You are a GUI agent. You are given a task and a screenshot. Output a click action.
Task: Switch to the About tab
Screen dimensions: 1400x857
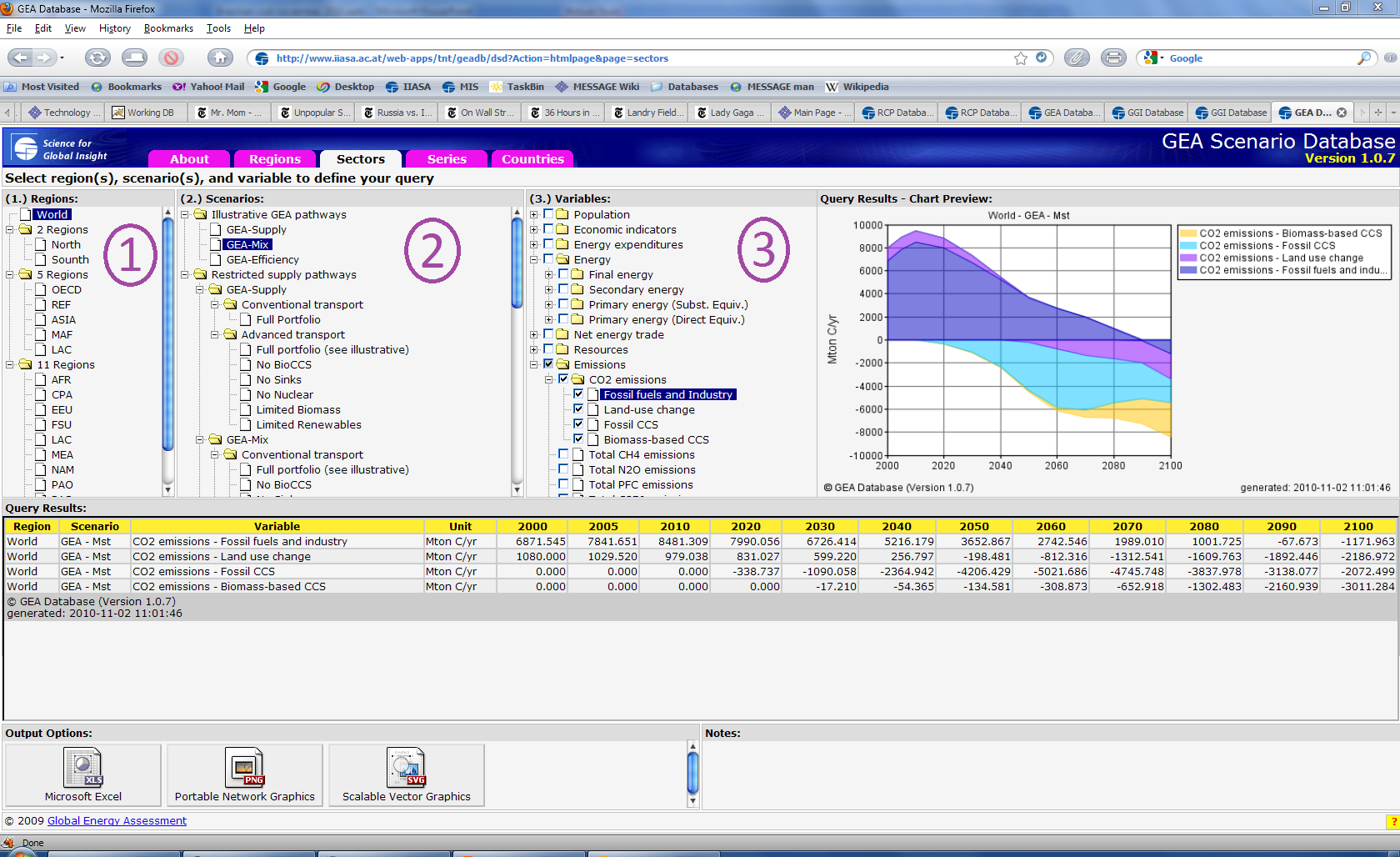click(189, 158)
